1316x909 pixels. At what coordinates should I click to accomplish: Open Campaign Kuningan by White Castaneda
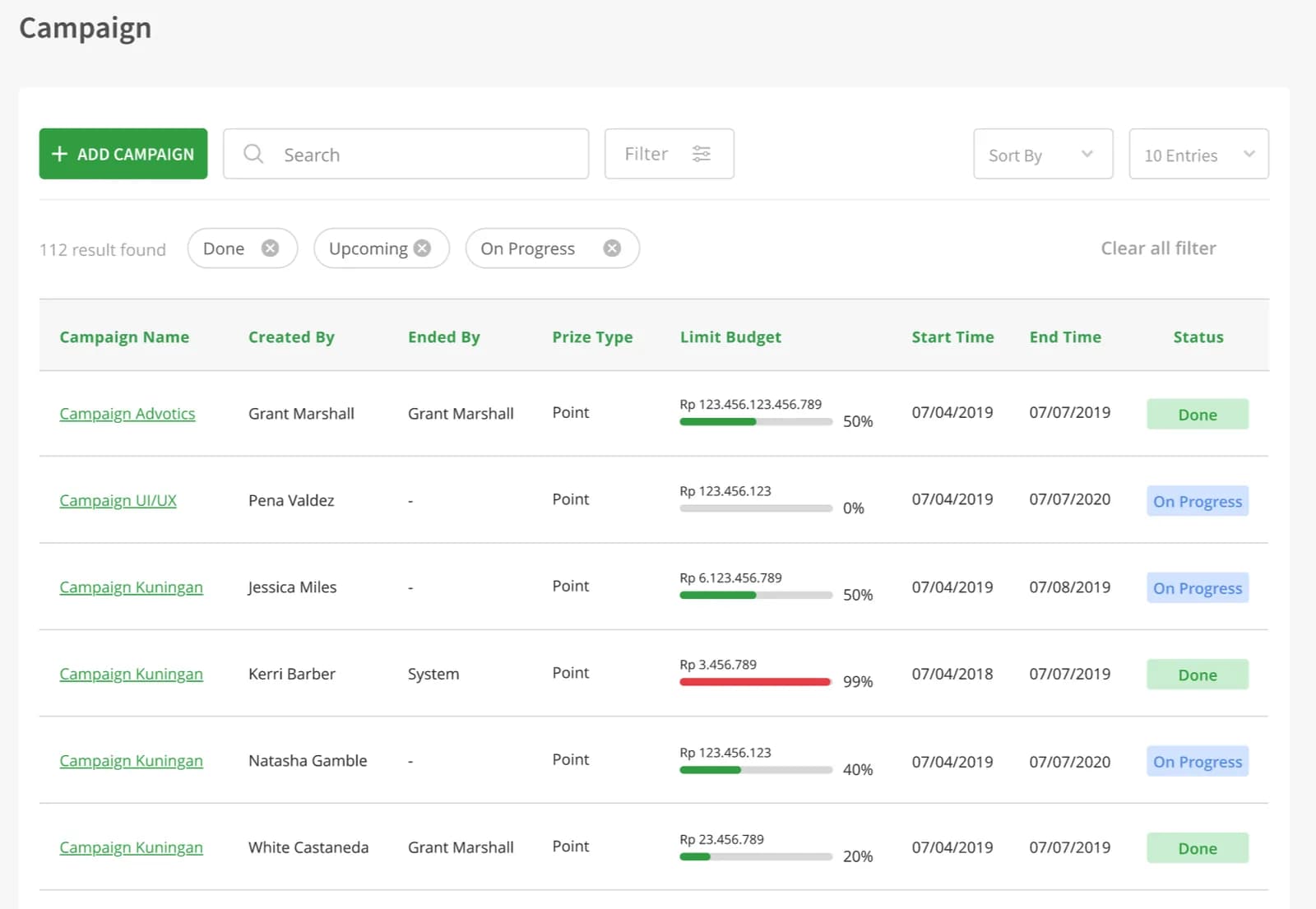[131, 847]
